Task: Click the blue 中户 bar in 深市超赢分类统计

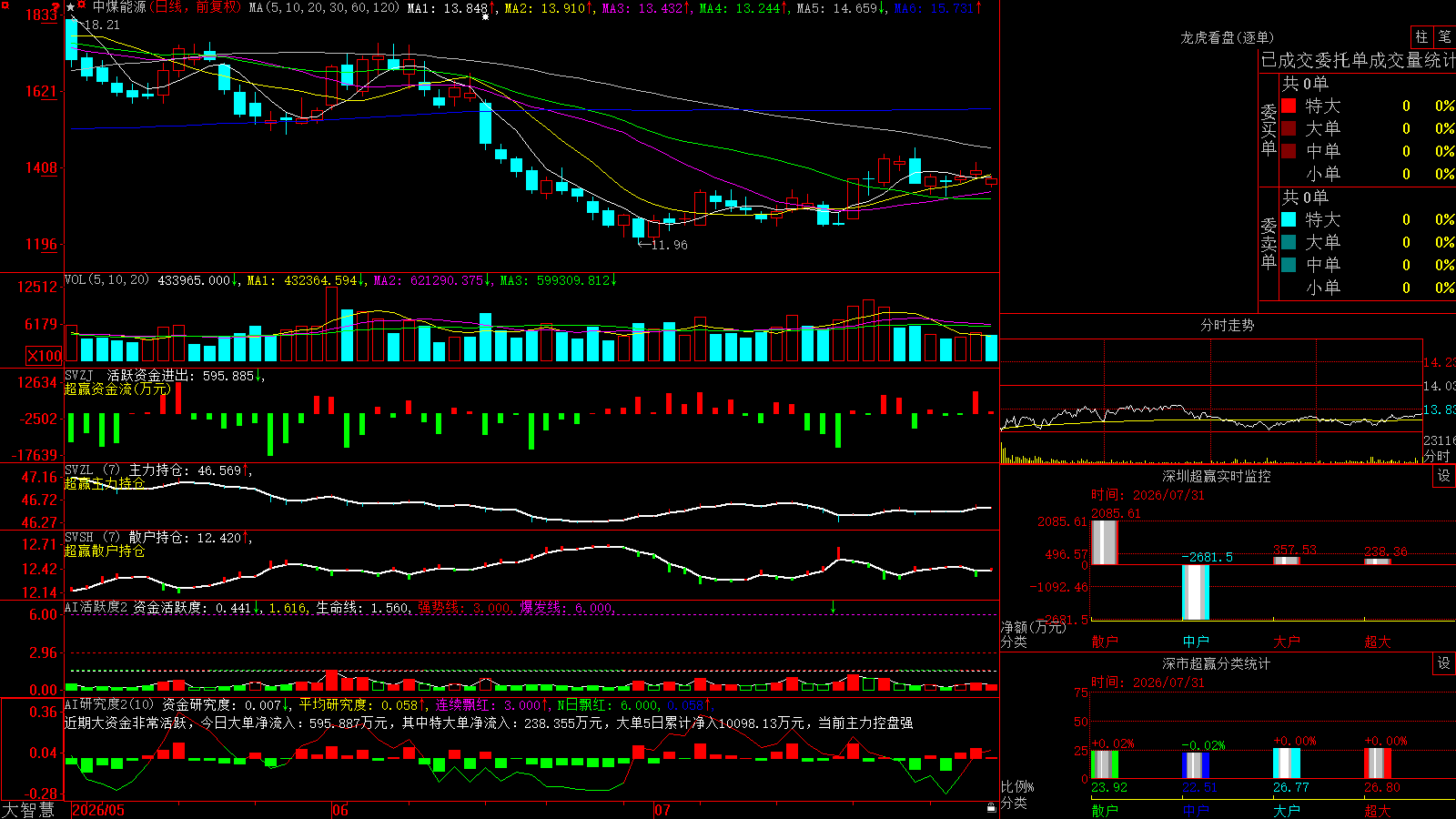Action: [1196, 765]
